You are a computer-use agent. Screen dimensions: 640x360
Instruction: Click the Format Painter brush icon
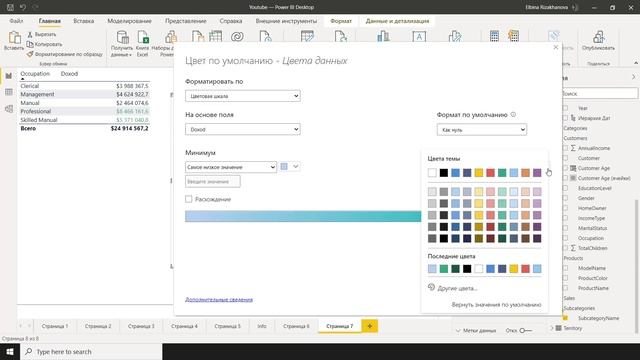point(30,54)
